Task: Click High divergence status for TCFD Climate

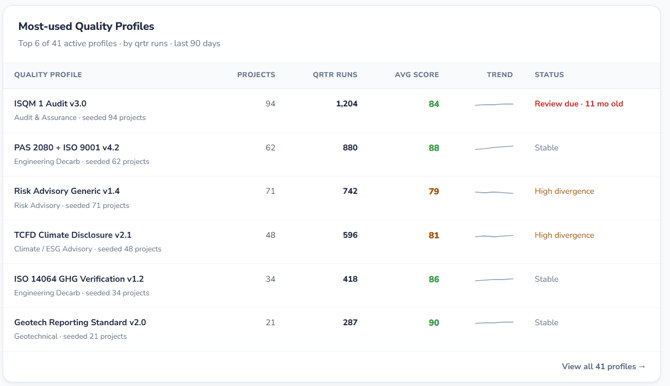Action: (x=564, y=235)
